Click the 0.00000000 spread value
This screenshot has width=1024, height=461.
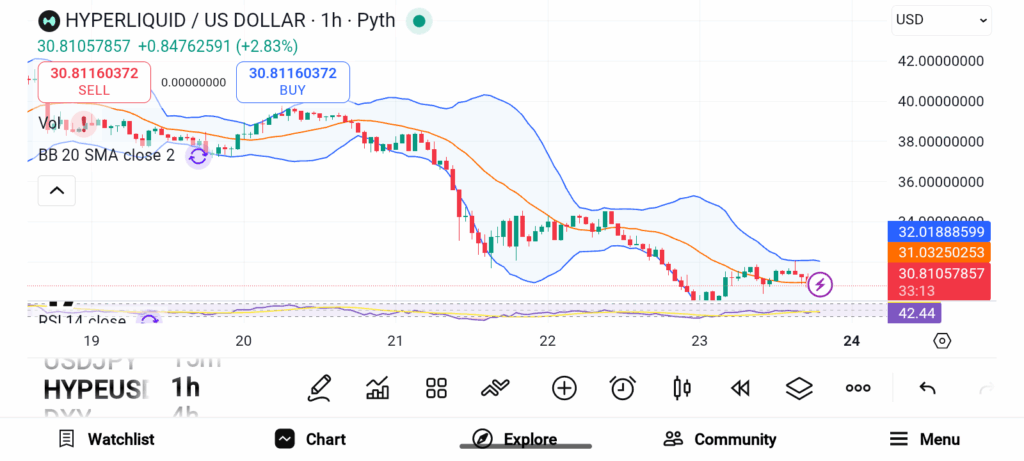click(x=193, y=82)
